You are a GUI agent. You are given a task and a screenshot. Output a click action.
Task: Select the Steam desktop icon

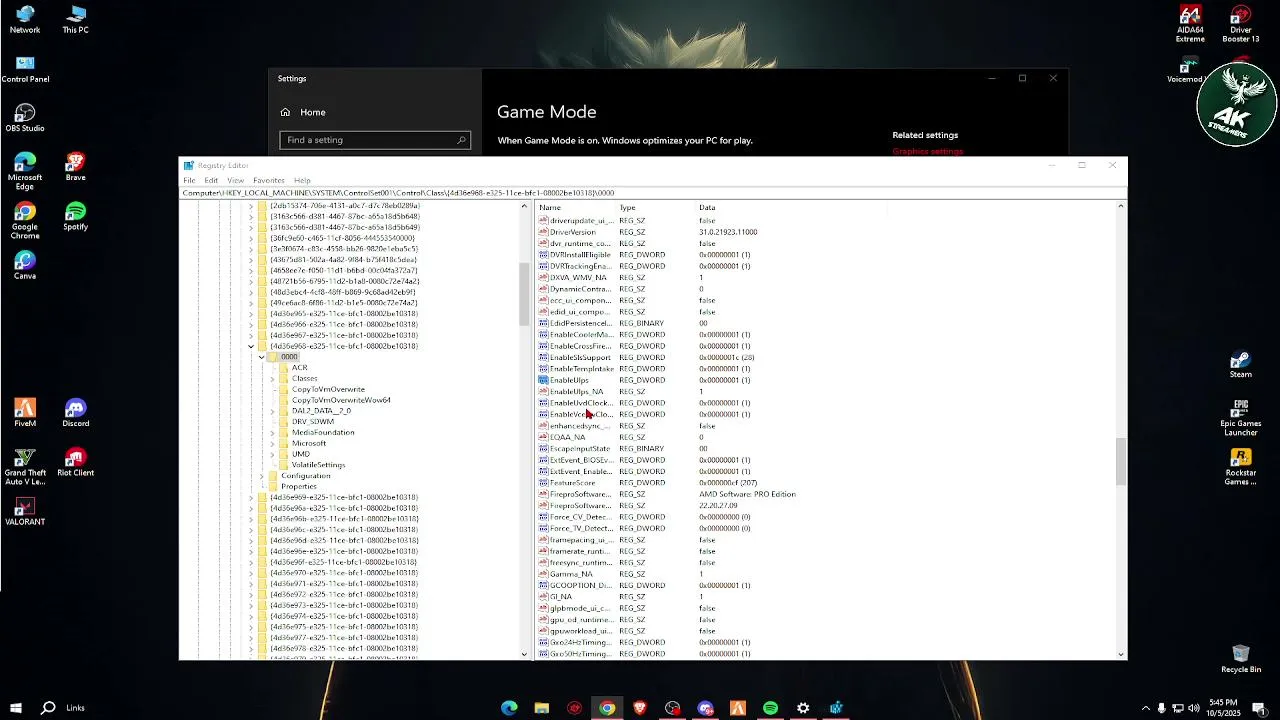(x=1241, y=364)
